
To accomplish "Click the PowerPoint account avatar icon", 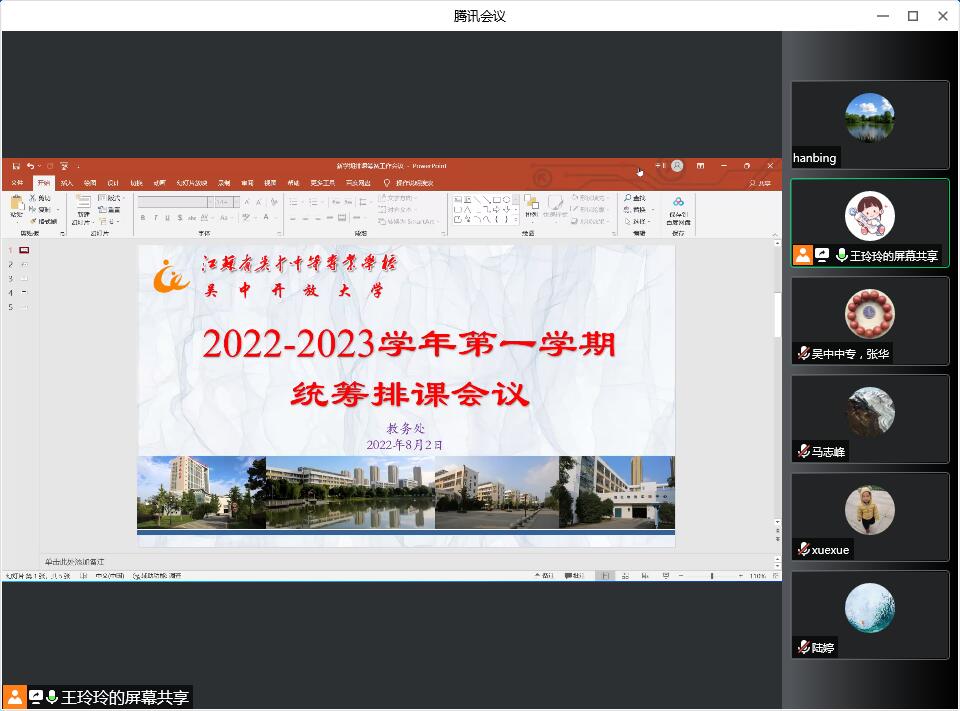I will pos(677,166).
